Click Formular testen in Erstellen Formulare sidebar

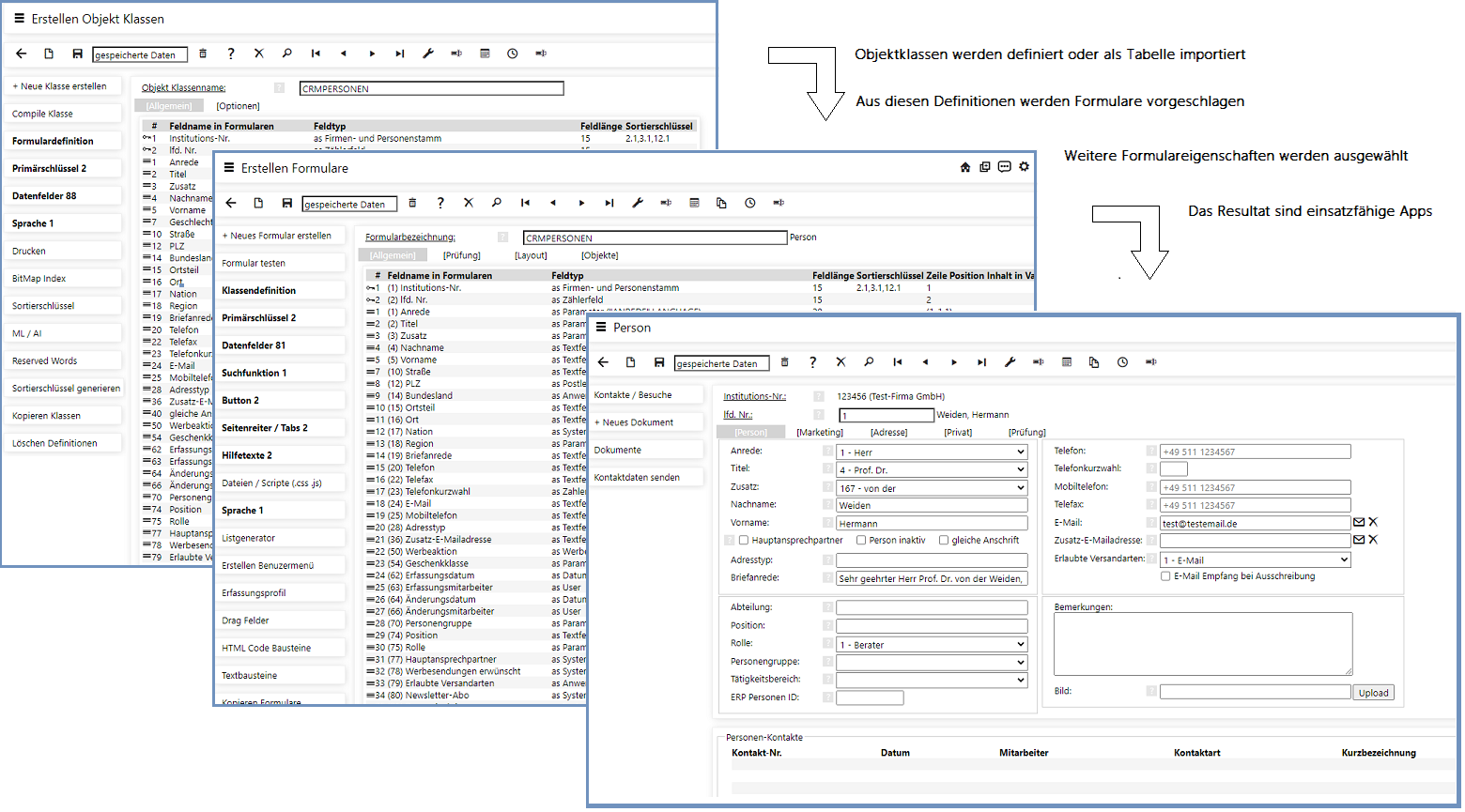[x=282, y=264]
